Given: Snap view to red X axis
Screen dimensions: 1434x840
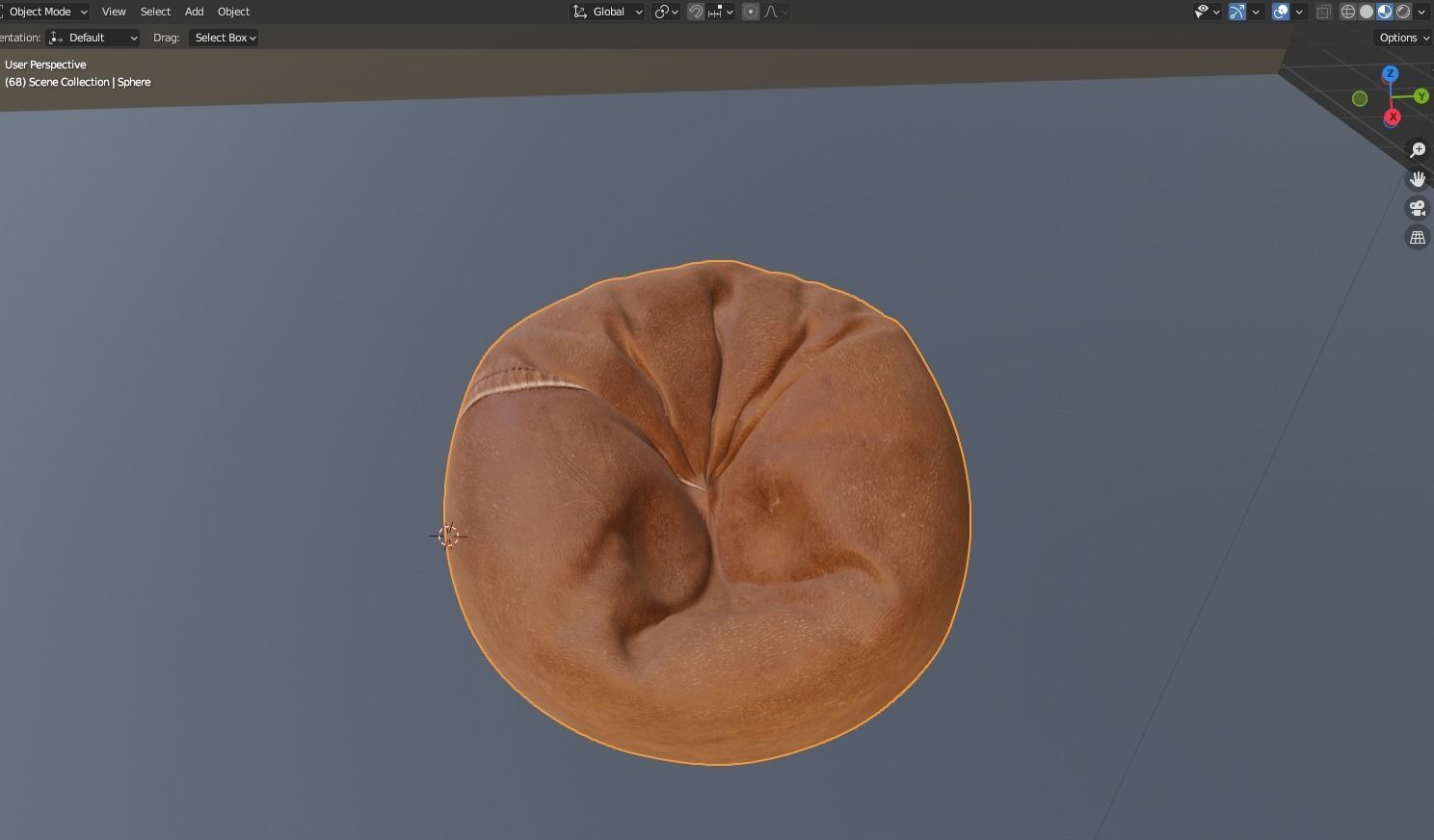Looking at the screenshot, I should pyautogui.click(x=1392, y=117).
